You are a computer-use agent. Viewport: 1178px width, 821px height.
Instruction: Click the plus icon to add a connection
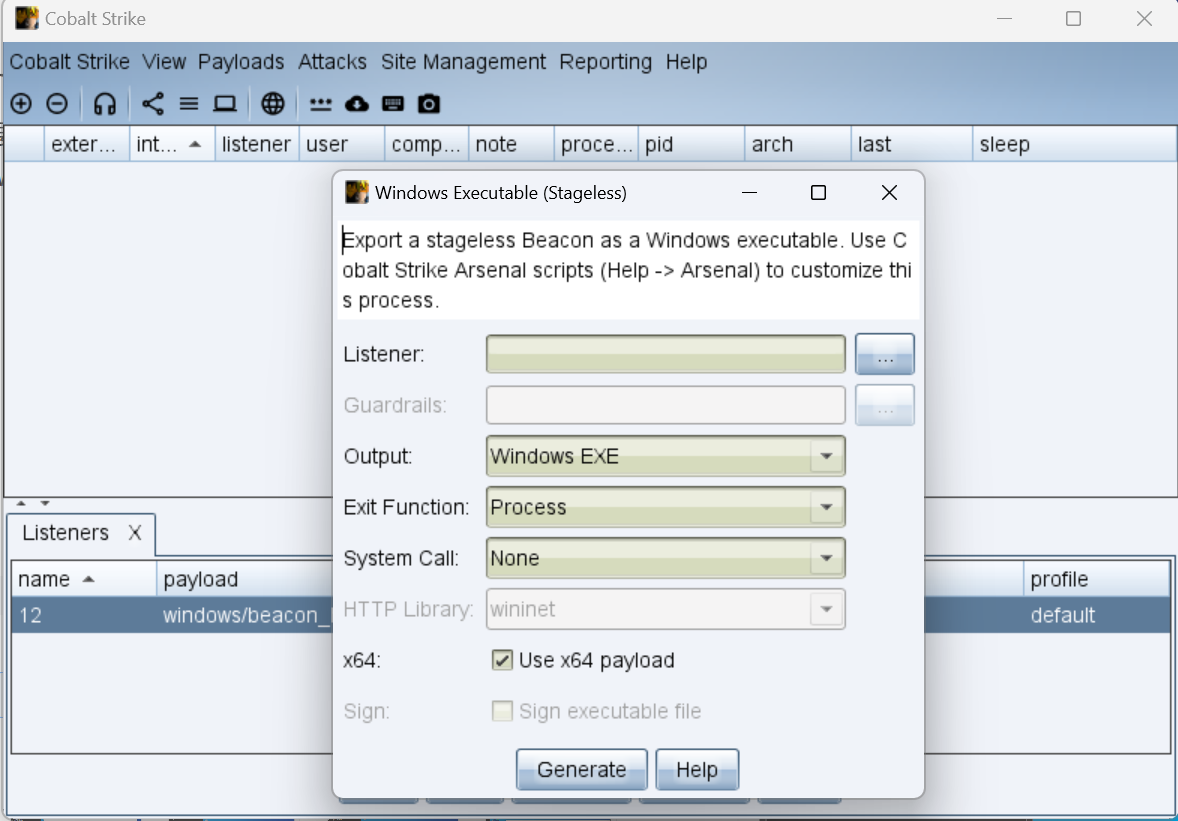(x=21, y=104)
